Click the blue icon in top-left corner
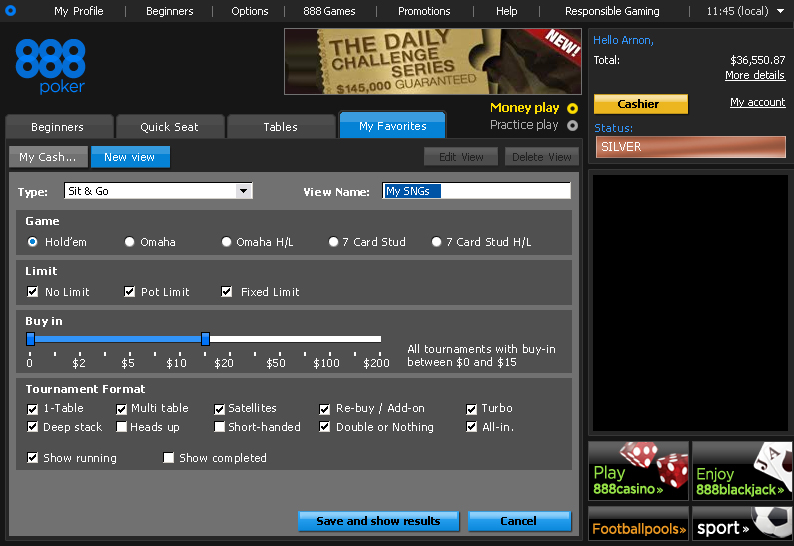The width and height of the screenshot is (794, 546). (x=11, y=11)
